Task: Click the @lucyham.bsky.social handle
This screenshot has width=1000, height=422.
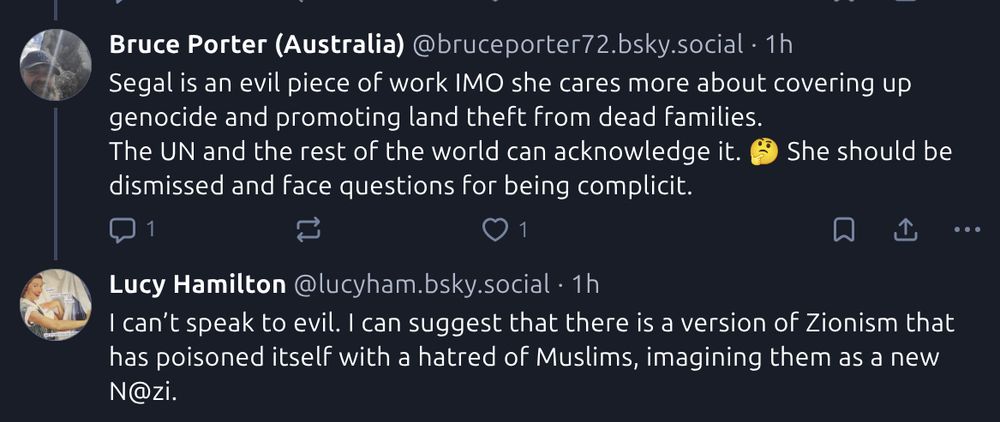Action: tap(421, 285)
